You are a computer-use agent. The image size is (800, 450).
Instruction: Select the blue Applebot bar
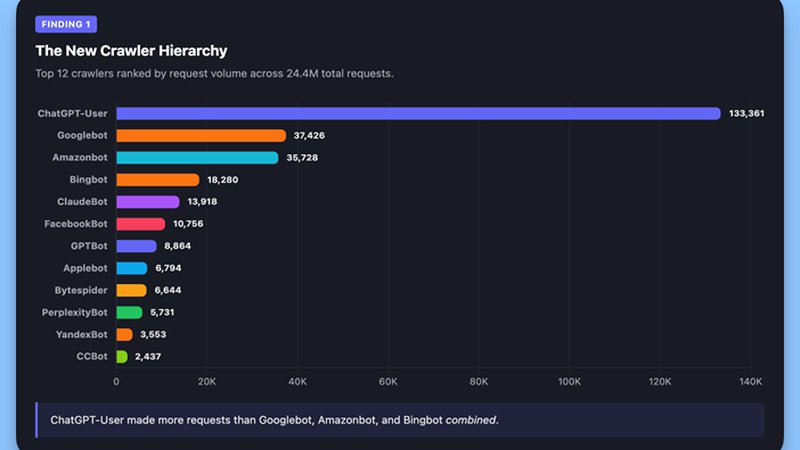[131, 268]
